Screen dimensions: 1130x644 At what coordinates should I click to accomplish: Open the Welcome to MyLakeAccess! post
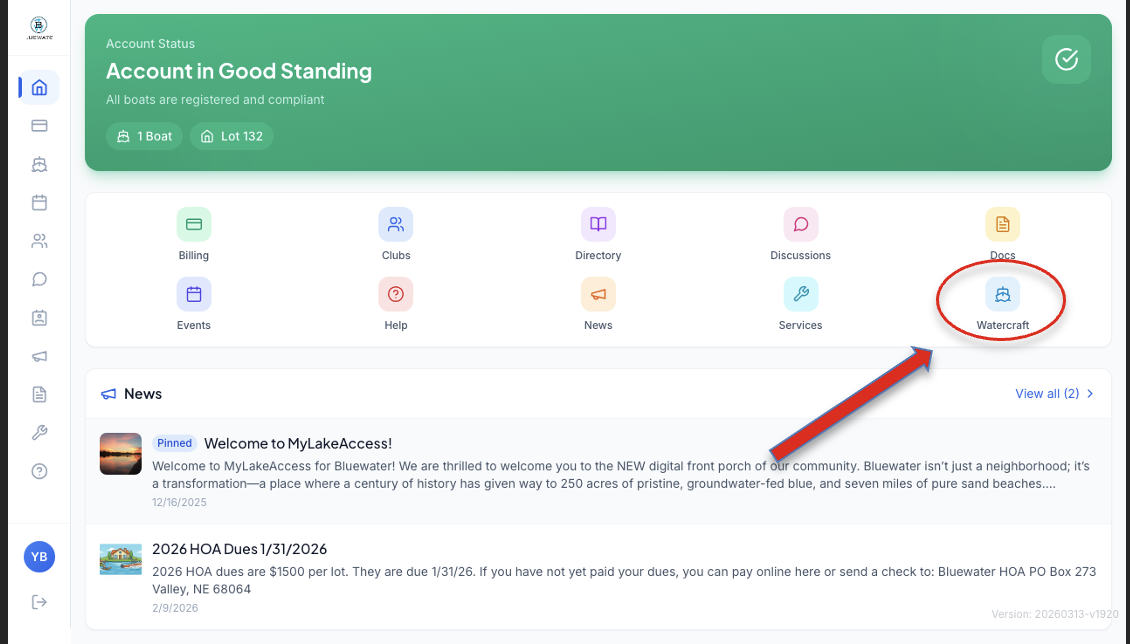point(298,443)
